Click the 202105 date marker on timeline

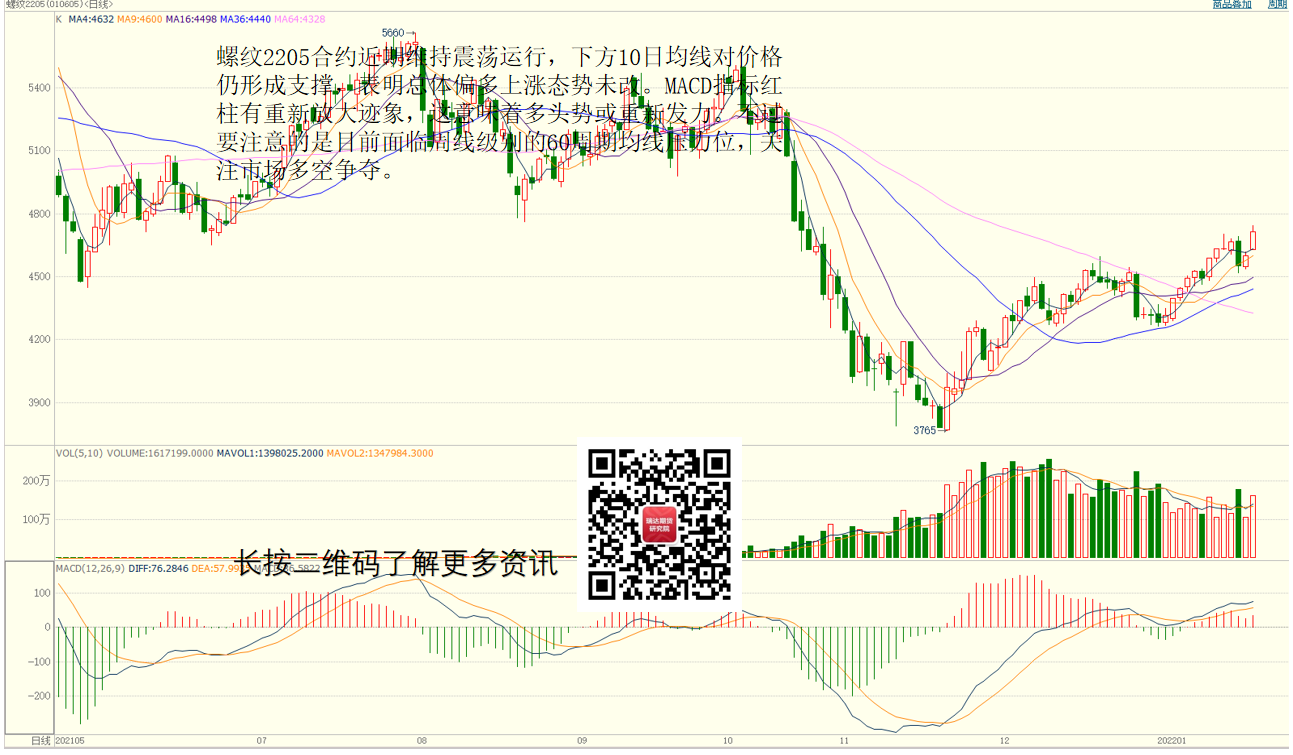(69, 741)
